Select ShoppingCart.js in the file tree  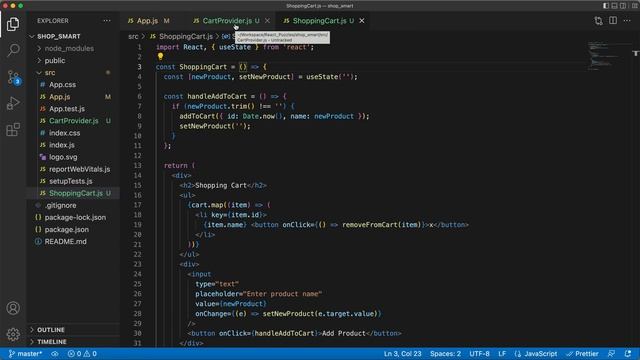pyautogui.click(x=76, y=193)
